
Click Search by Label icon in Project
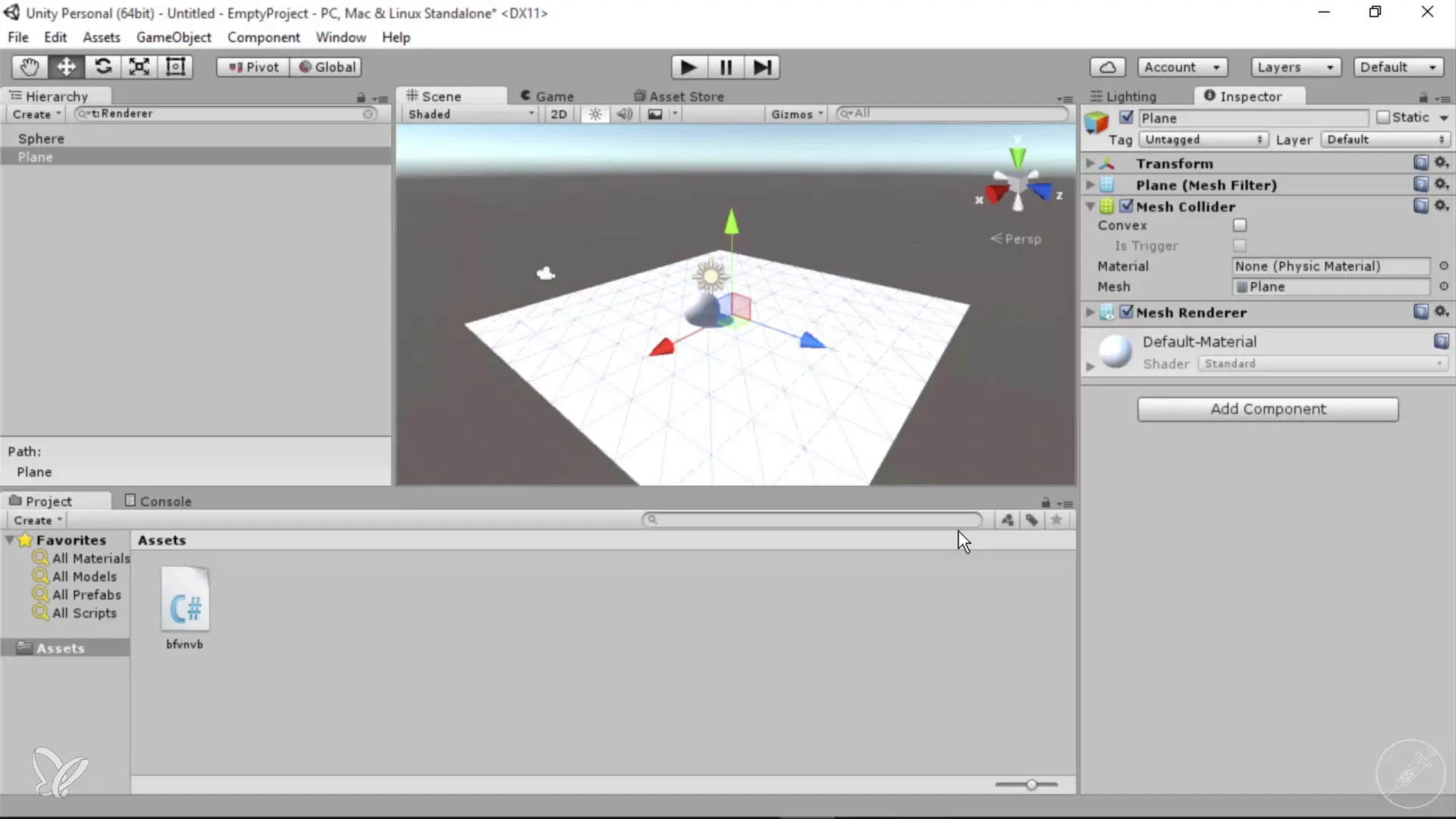pyautogui.click(x=1031, y=520)
